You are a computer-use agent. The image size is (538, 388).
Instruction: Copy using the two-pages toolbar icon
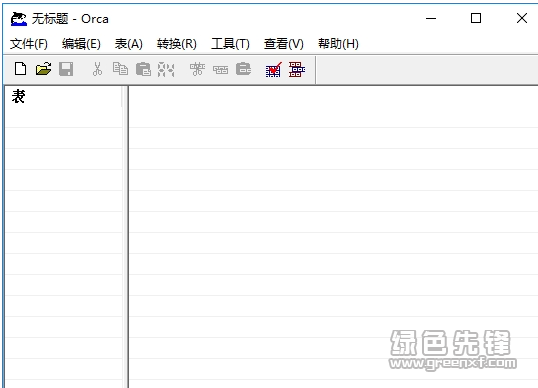click(120, 69)
